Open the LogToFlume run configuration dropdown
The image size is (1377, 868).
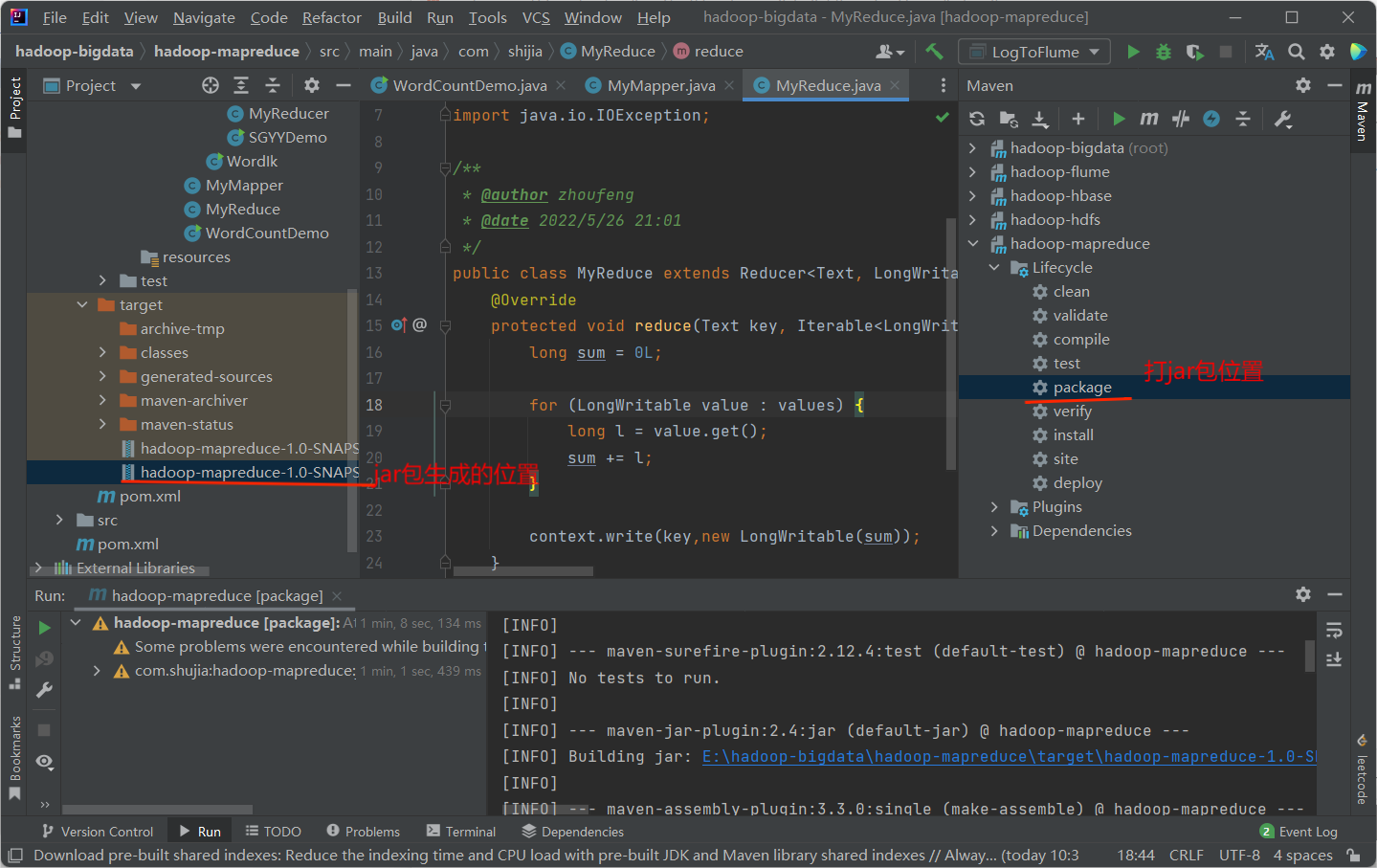click(x=1034, y=52)
